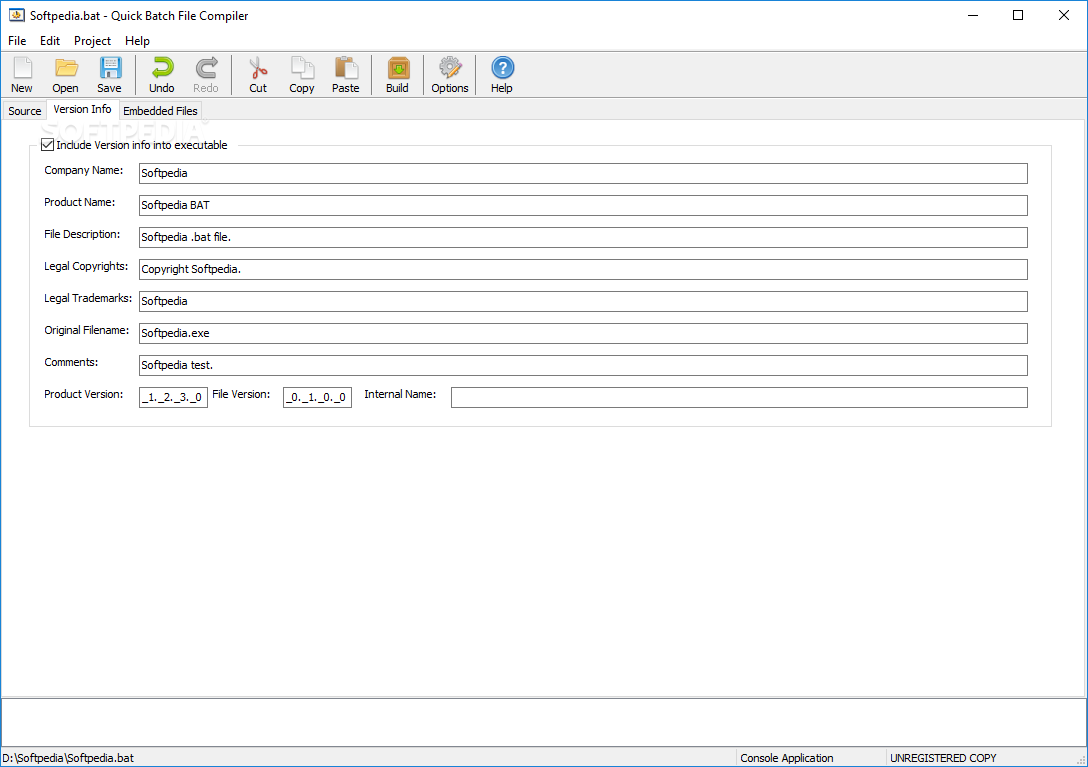Focus the Product Name field
Screen dimensions: 1088x767
(583, 205)
